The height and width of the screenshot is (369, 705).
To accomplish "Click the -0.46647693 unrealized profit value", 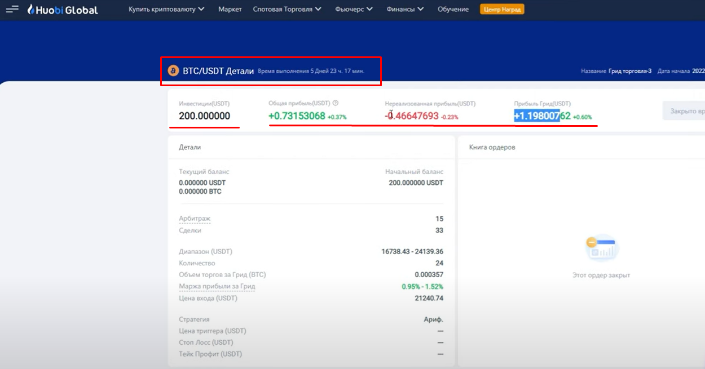I will pos(411,116).
